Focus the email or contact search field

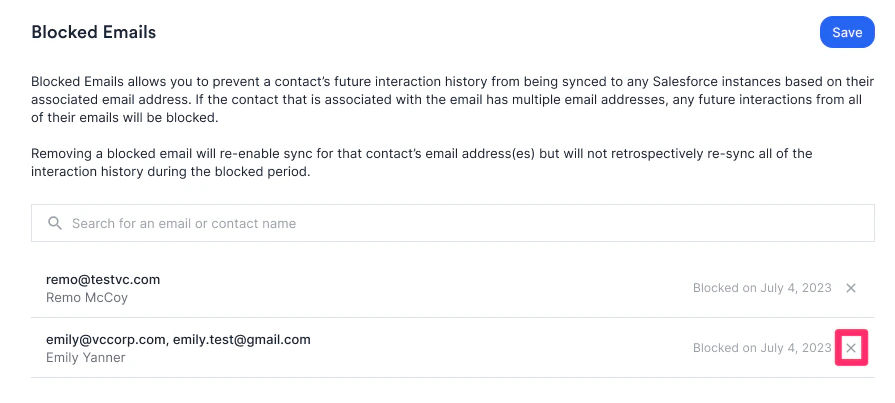coord(453,223)
